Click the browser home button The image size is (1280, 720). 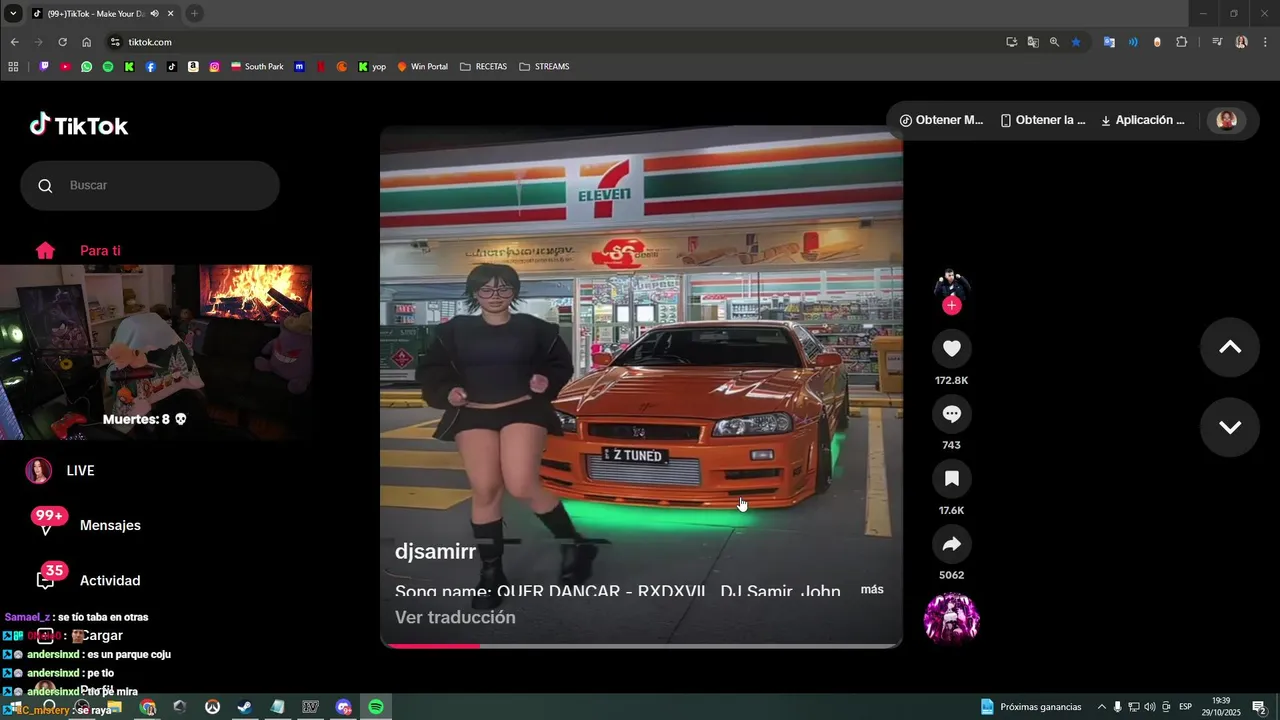(86, 42)
